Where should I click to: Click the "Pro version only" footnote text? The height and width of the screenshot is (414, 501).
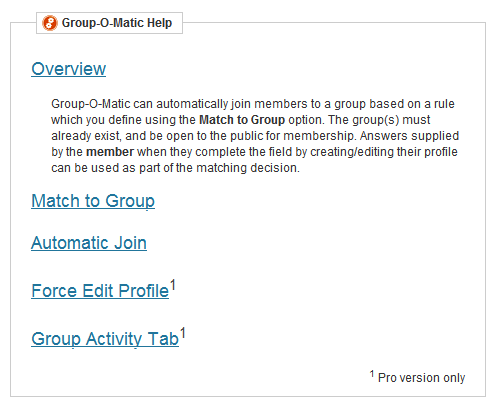tap(421, 378)
